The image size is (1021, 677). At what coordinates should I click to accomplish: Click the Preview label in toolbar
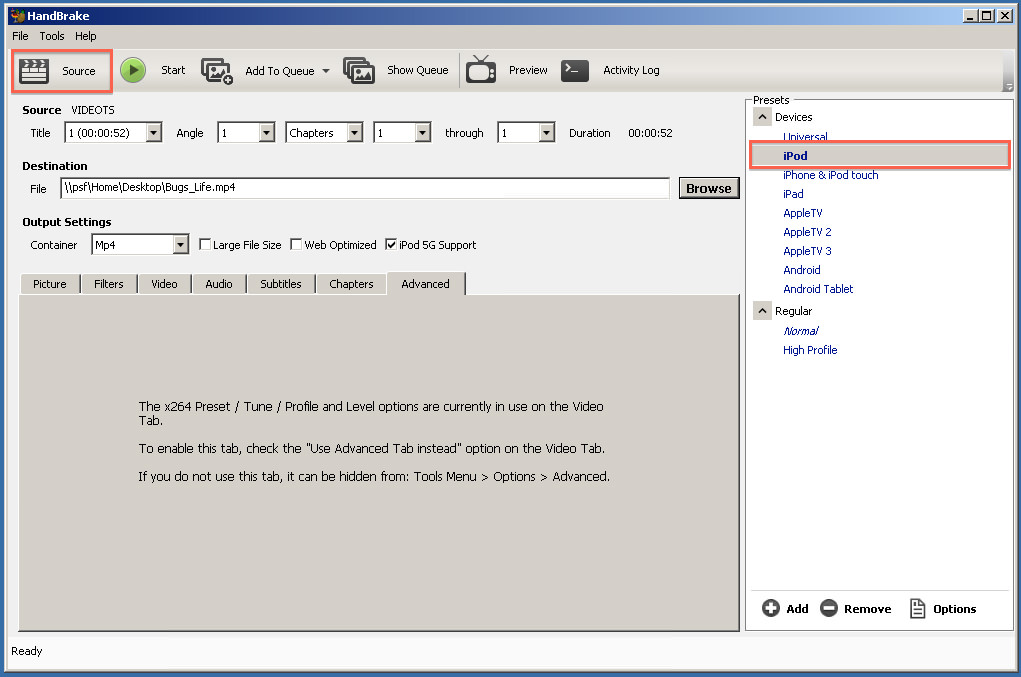[x=528, y=70]
